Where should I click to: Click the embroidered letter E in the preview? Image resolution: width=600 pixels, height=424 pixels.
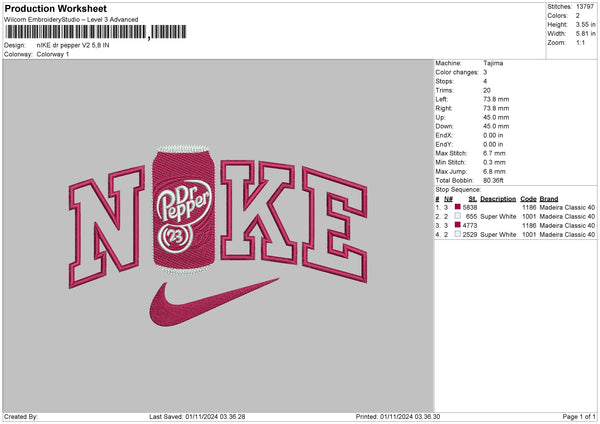click(x=334, y=224)
